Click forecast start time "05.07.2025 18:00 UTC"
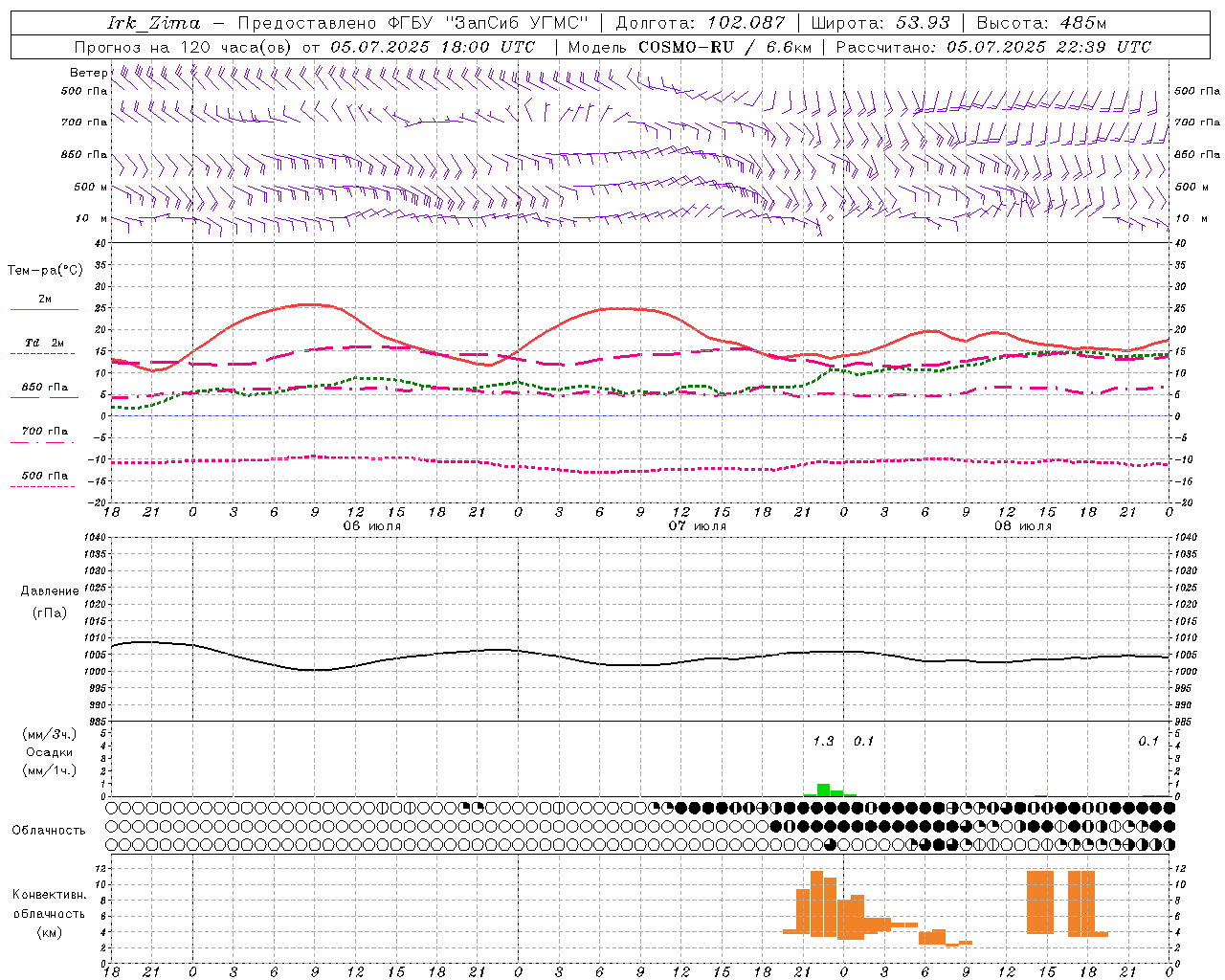Screen dimensions: 1225x980 (x=433, y=47)
